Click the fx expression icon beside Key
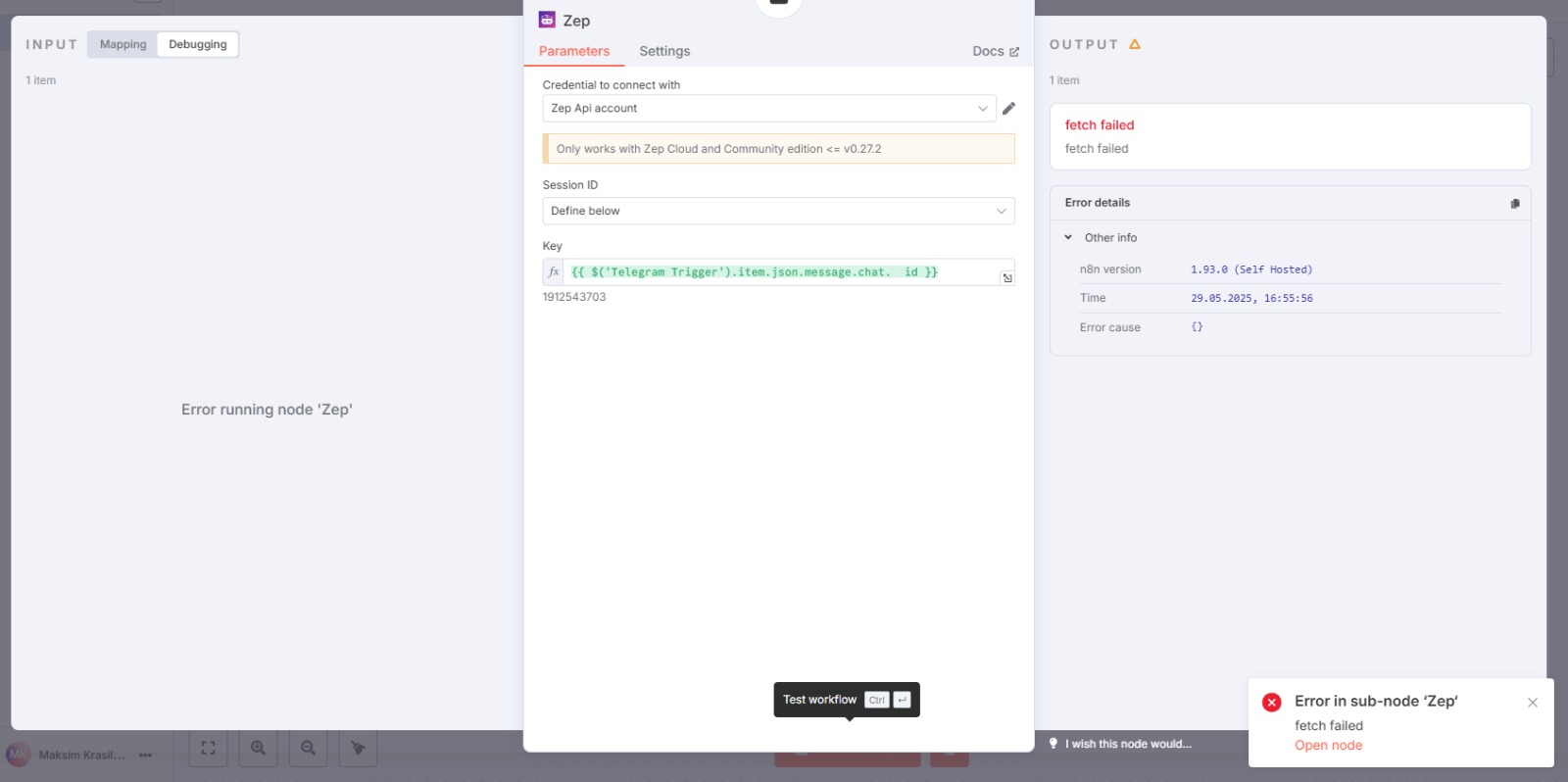1568x782 pixels. coord(554,271)
